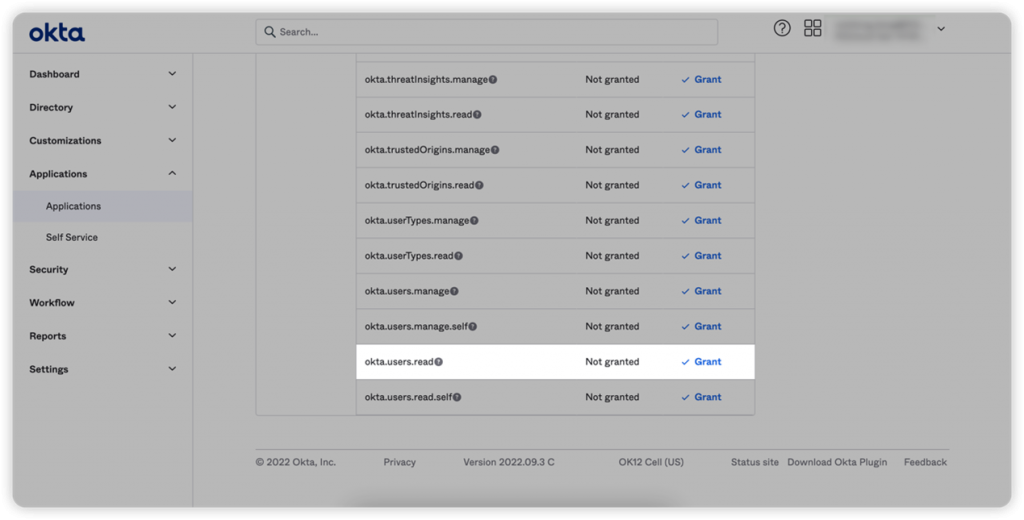Image resolution: width=1024 pixels, height=520 pixels.
Task: Click into the Search field
Action: tap(487, 31)
